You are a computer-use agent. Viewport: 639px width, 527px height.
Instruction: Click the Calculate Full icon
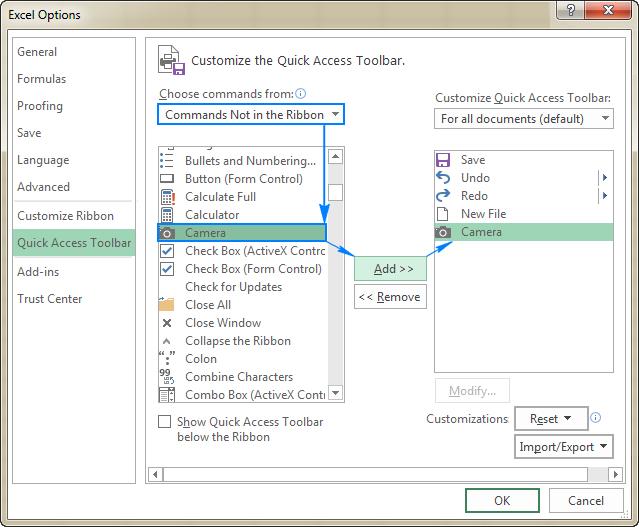point(167,197)
